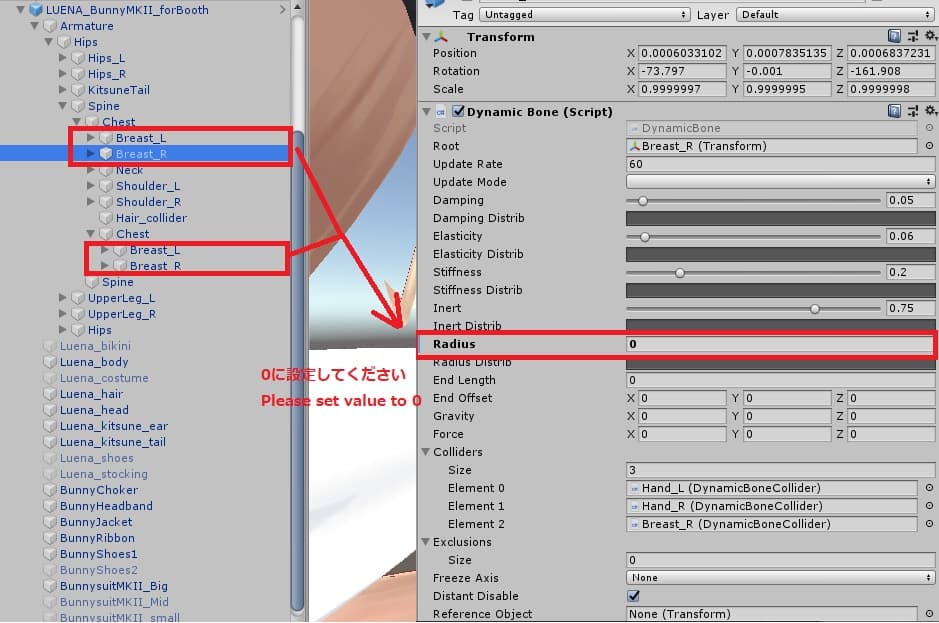Viewport: 939px width, 623px height.
Task: Click BunnyChoker object cube icon
Action: coord(50,490)
